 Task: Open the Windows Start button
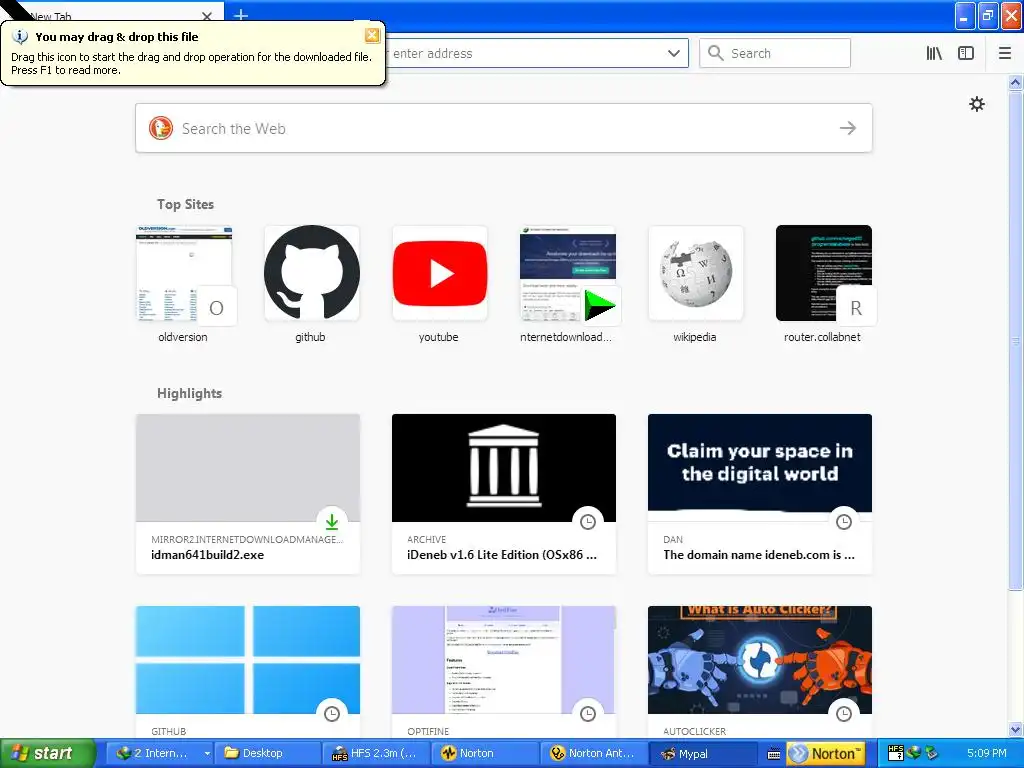[x=47, y=753]
